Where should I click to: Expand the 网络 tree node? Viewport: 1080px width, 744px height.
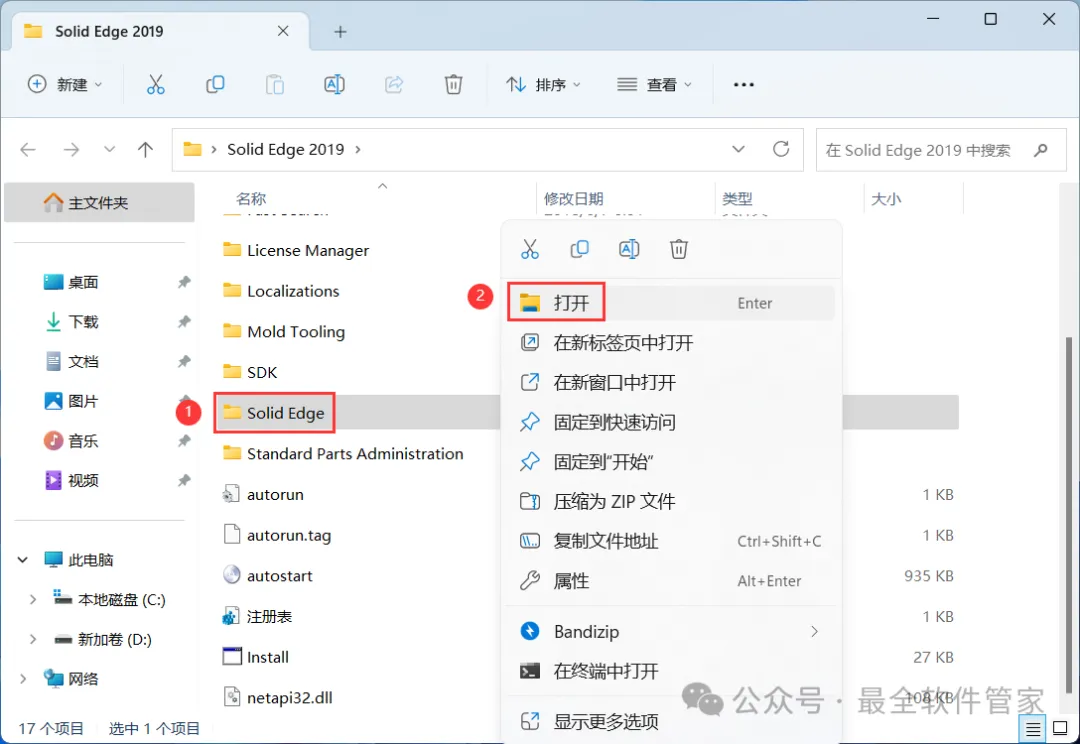point(23,679)
